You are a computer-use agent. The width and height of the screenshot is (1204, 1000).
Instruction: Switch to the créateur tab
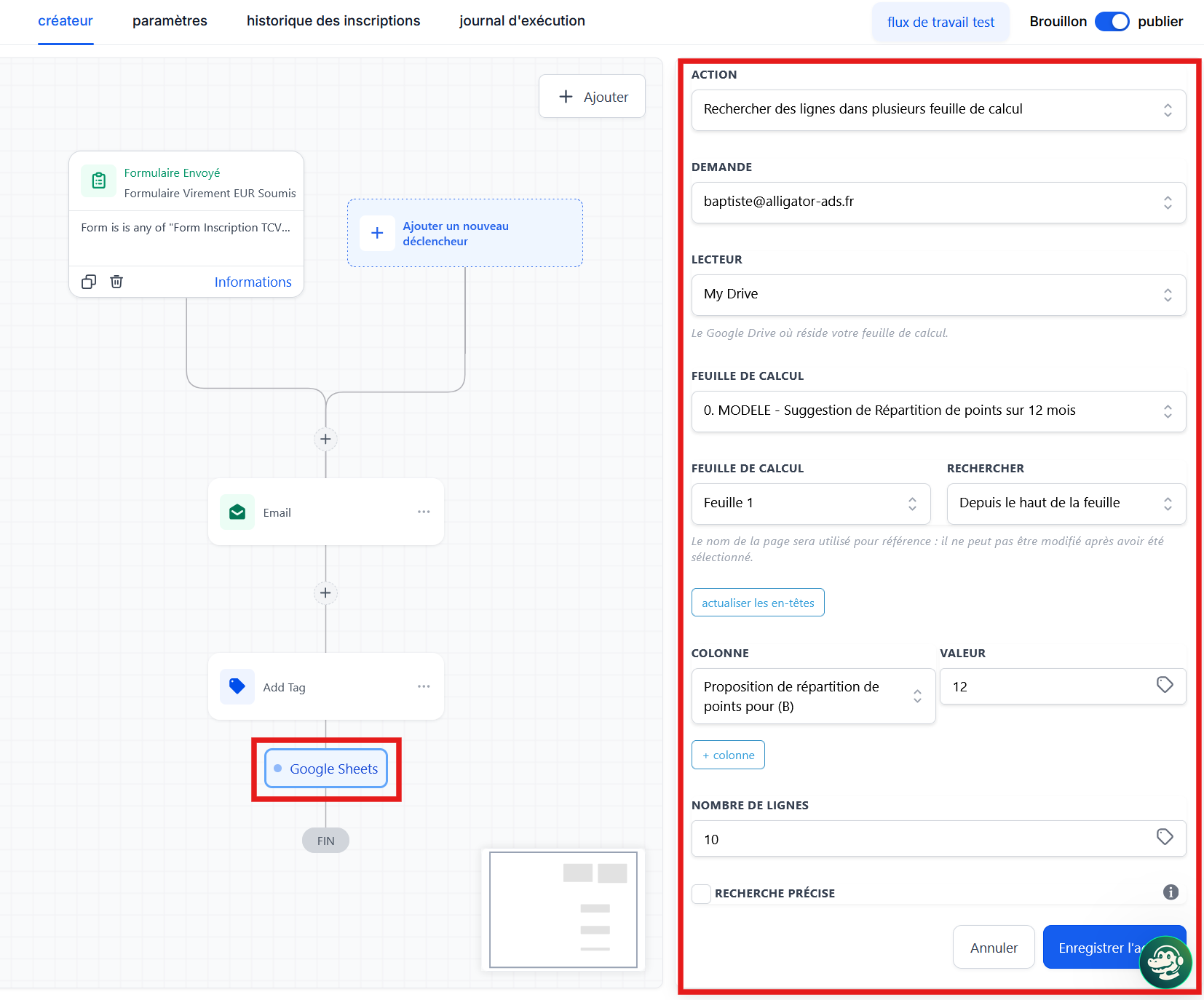tap(66, 21)
